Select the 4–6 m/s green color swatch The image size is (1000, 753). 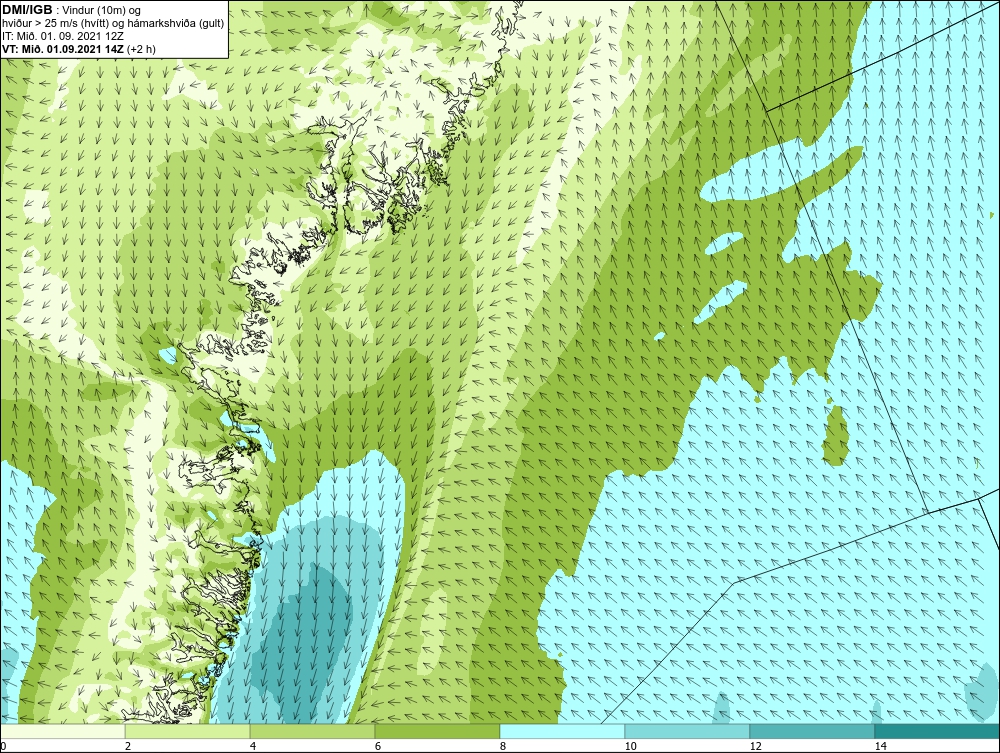click(x=312, y=731)
